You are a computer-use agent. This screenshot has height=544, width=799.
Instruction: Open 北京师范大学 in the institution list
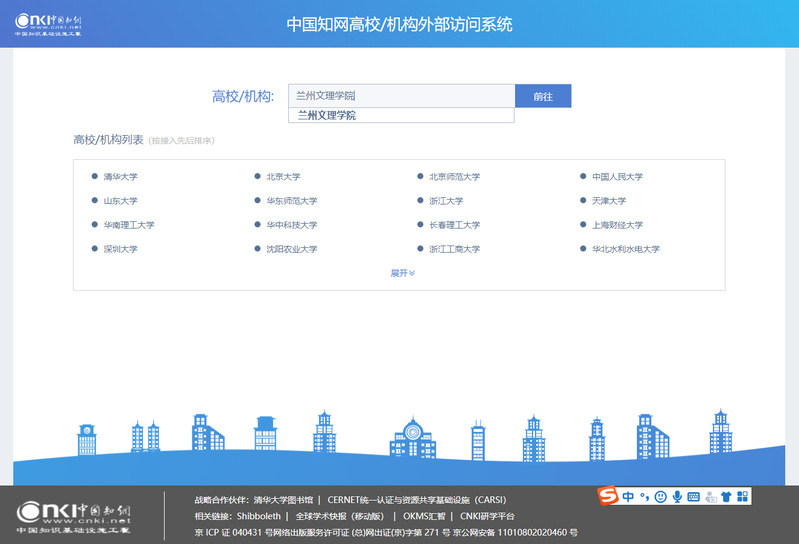pos(455,177)
